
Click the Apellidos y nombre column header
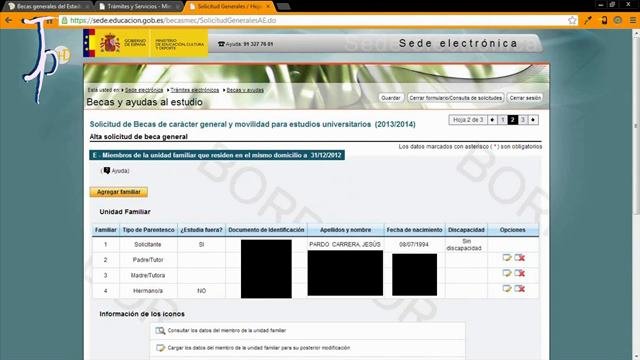(346, 230)
